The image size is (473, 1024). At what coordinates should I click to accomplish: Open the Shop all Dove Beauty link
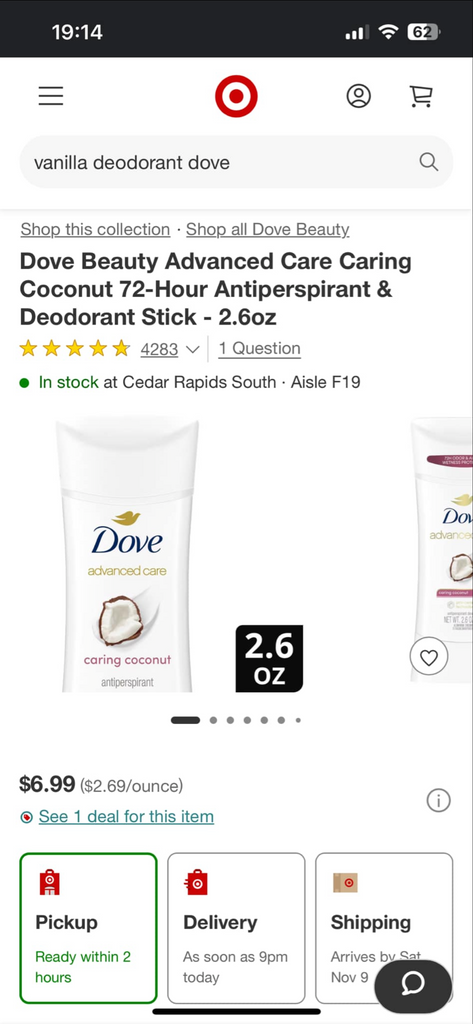tap(268, 229)
